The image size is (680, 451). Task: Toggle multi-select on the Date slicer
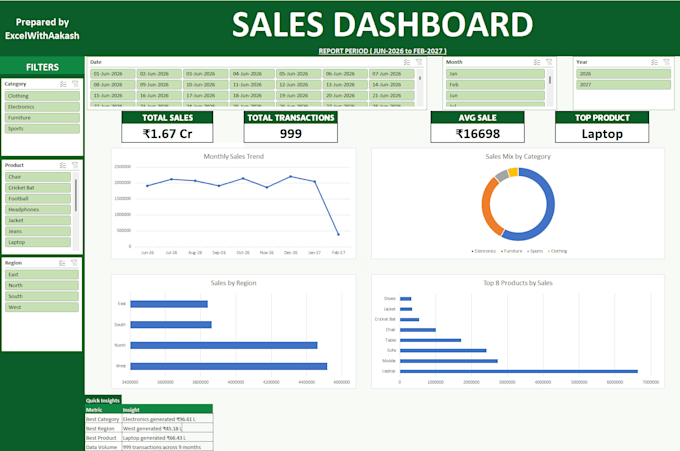point(407,62)
